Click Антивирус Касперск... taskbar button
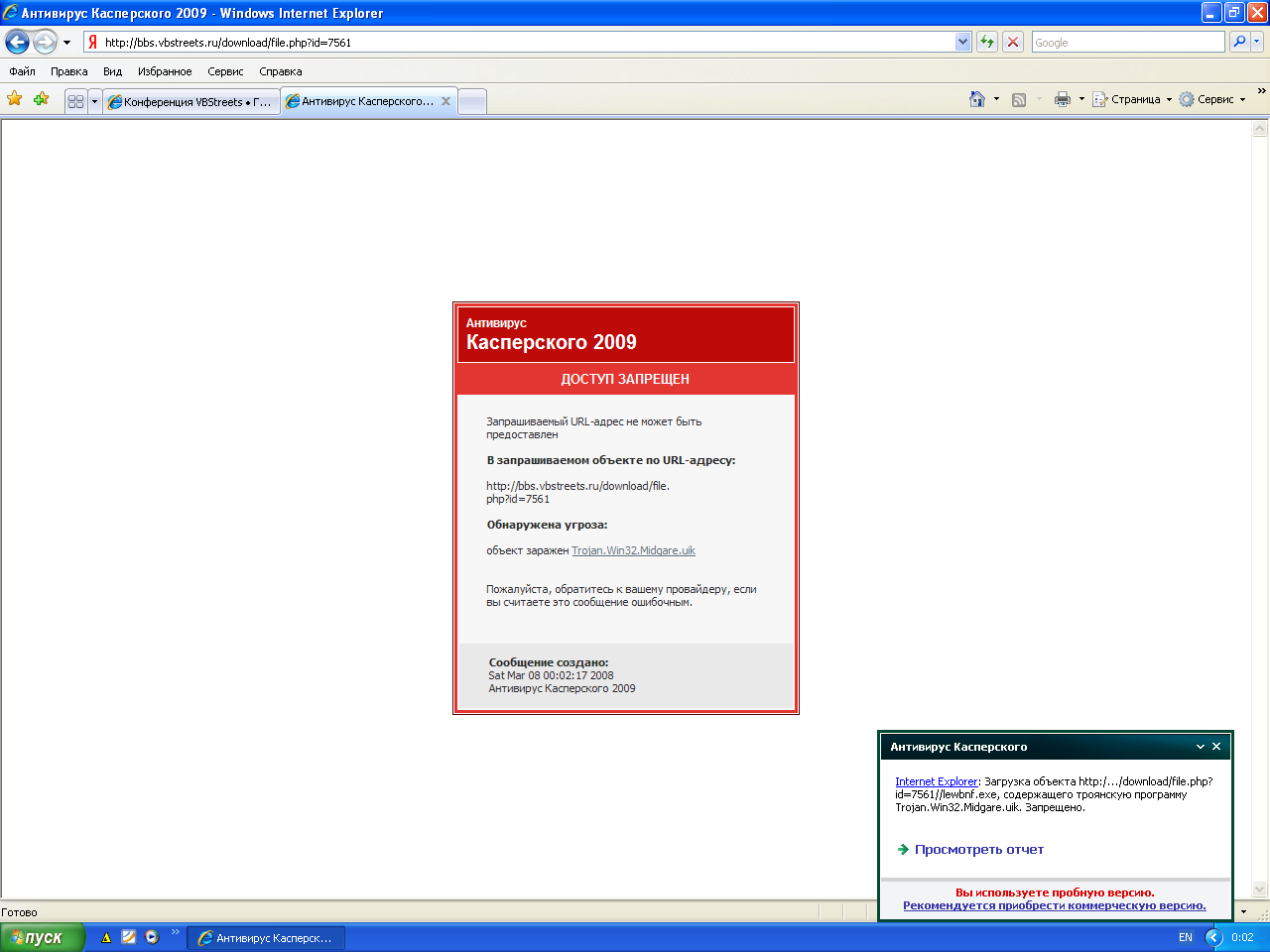The width and height of the screenshot is (1270, 952). 266,937
